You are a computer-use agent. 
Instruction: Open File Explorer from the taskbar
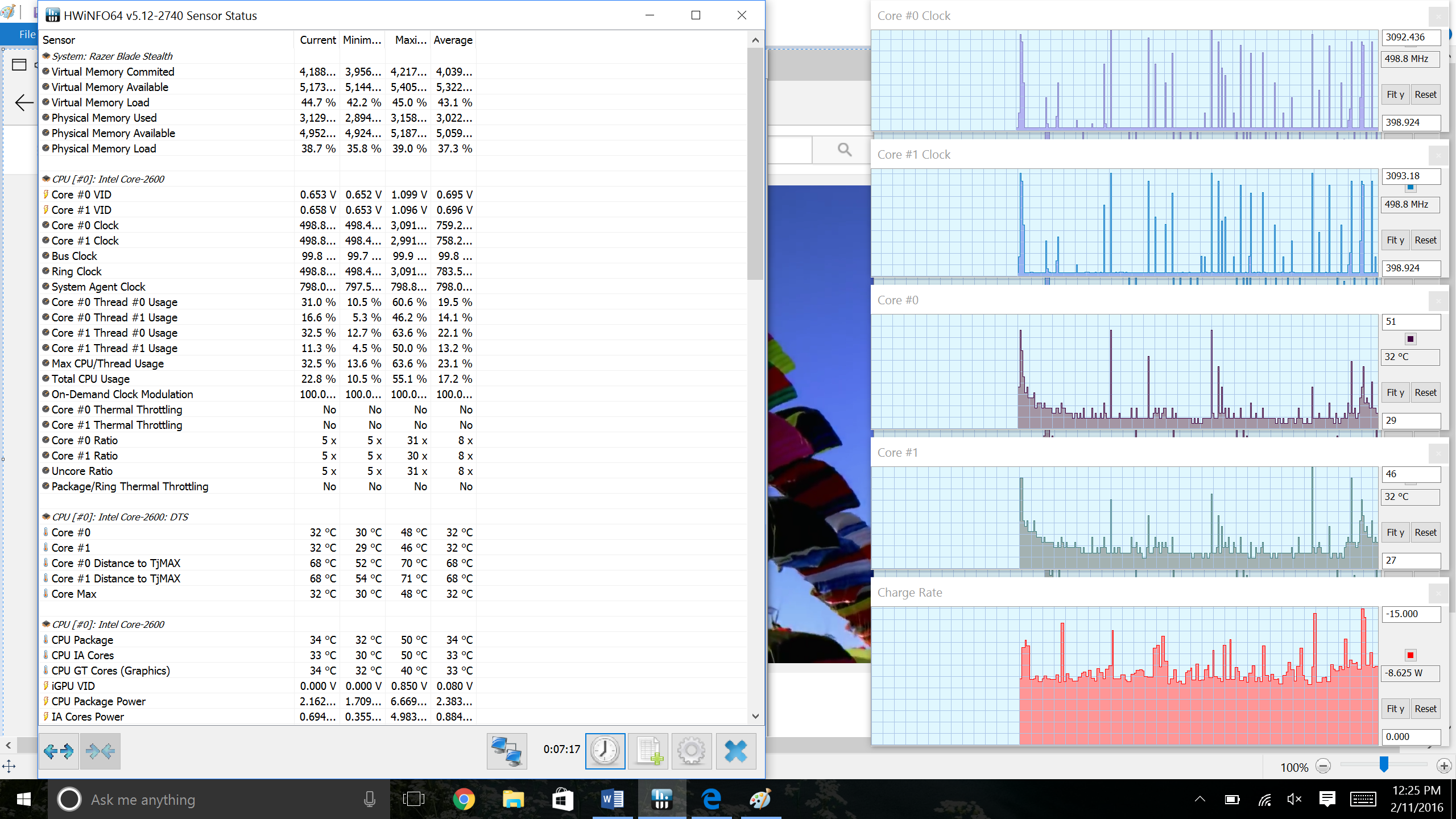coord(513,800)
